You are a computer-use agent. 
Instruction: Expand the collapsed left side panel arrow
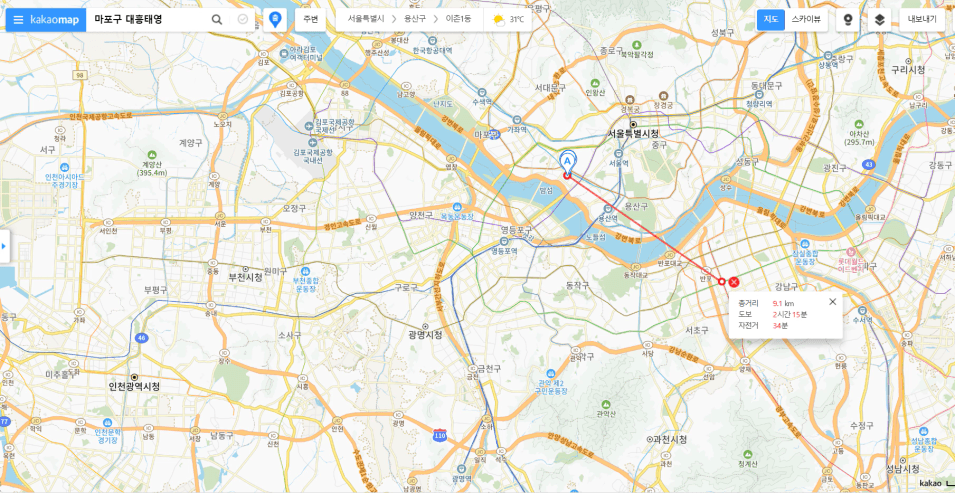tap(4, 246)
